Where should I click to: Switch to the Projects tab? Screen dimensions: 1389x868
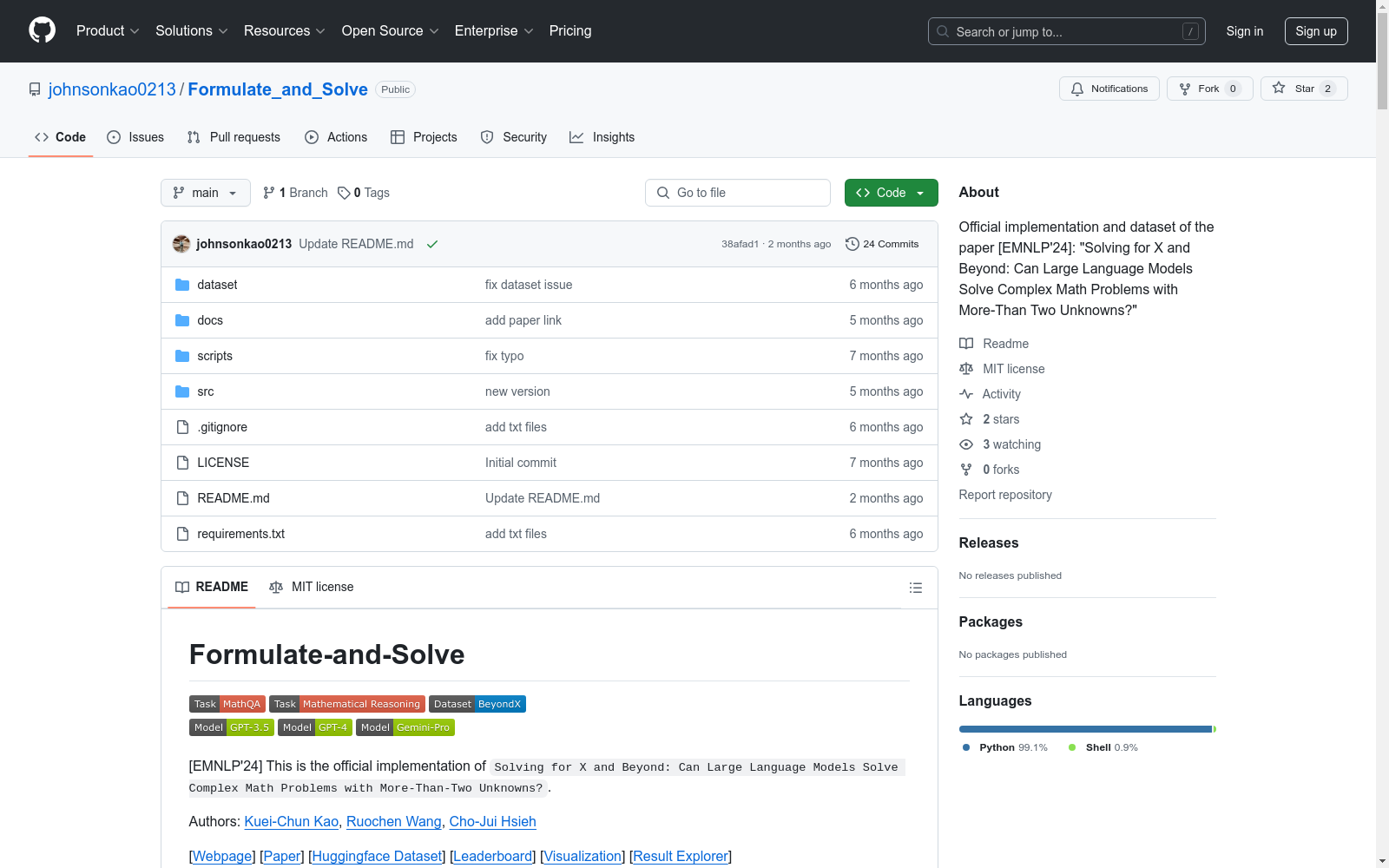pyautogui.click(x=424, y=137)
